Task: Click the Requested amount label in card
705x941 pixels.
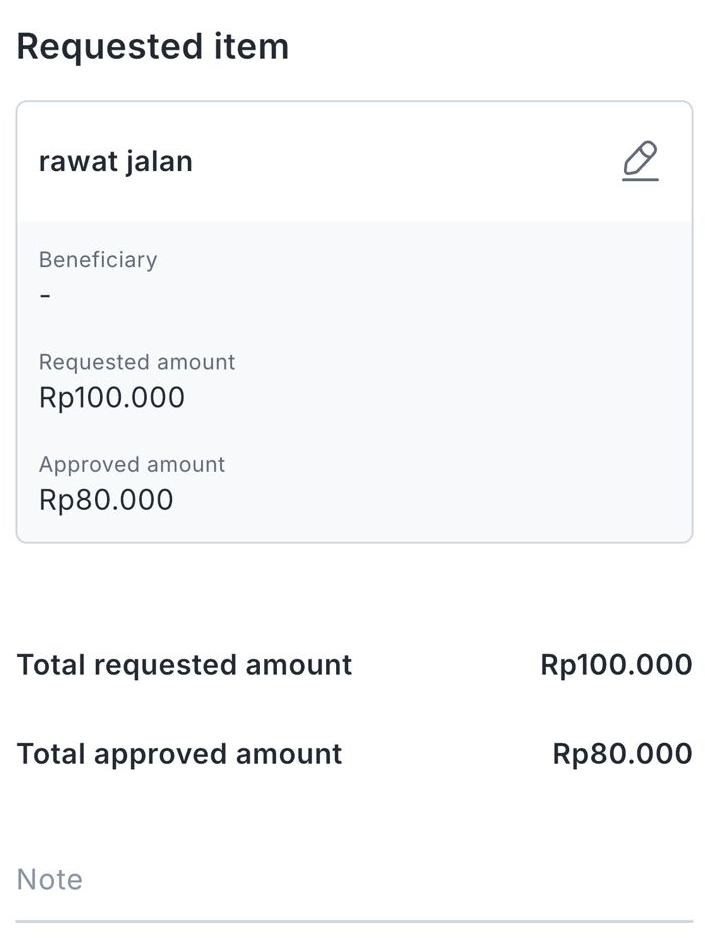Action: click(137, 362)
